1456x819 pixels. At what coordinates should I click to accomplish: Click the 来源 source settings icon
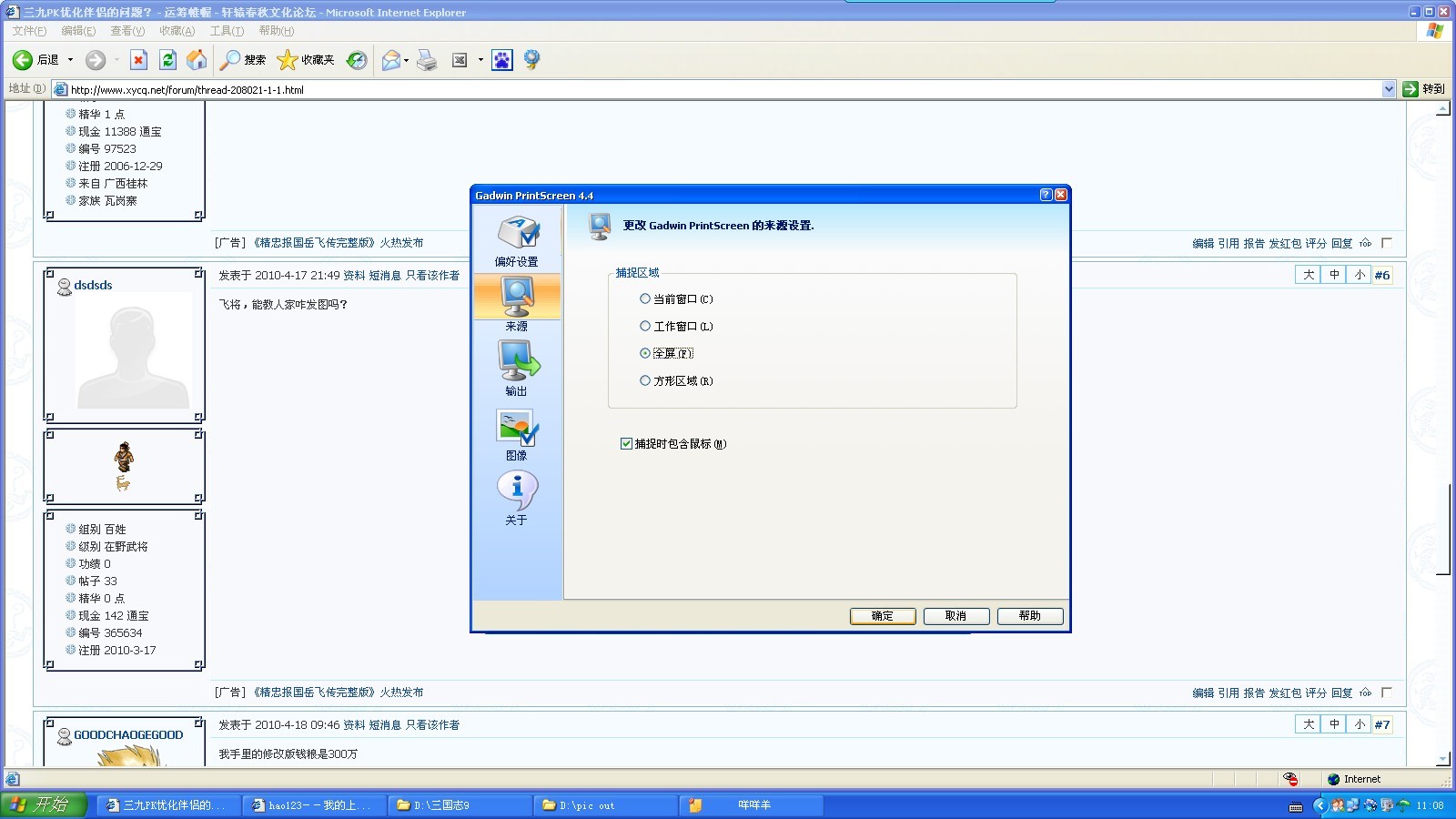[517, 298]
